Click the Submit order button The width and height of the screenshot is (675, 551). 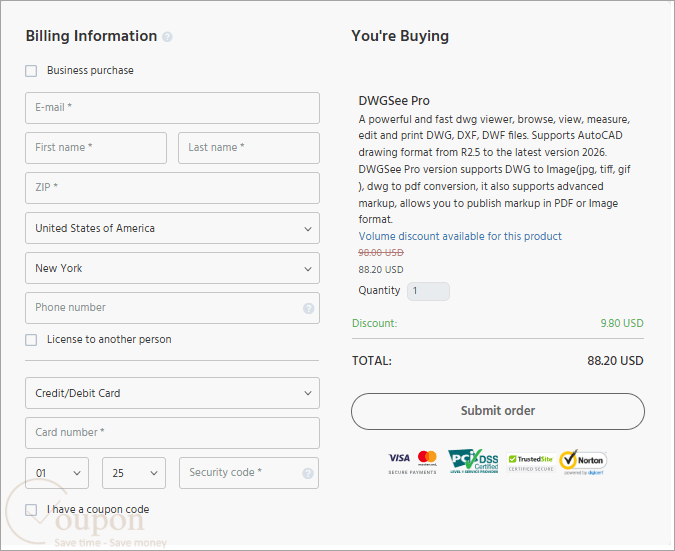498,411
